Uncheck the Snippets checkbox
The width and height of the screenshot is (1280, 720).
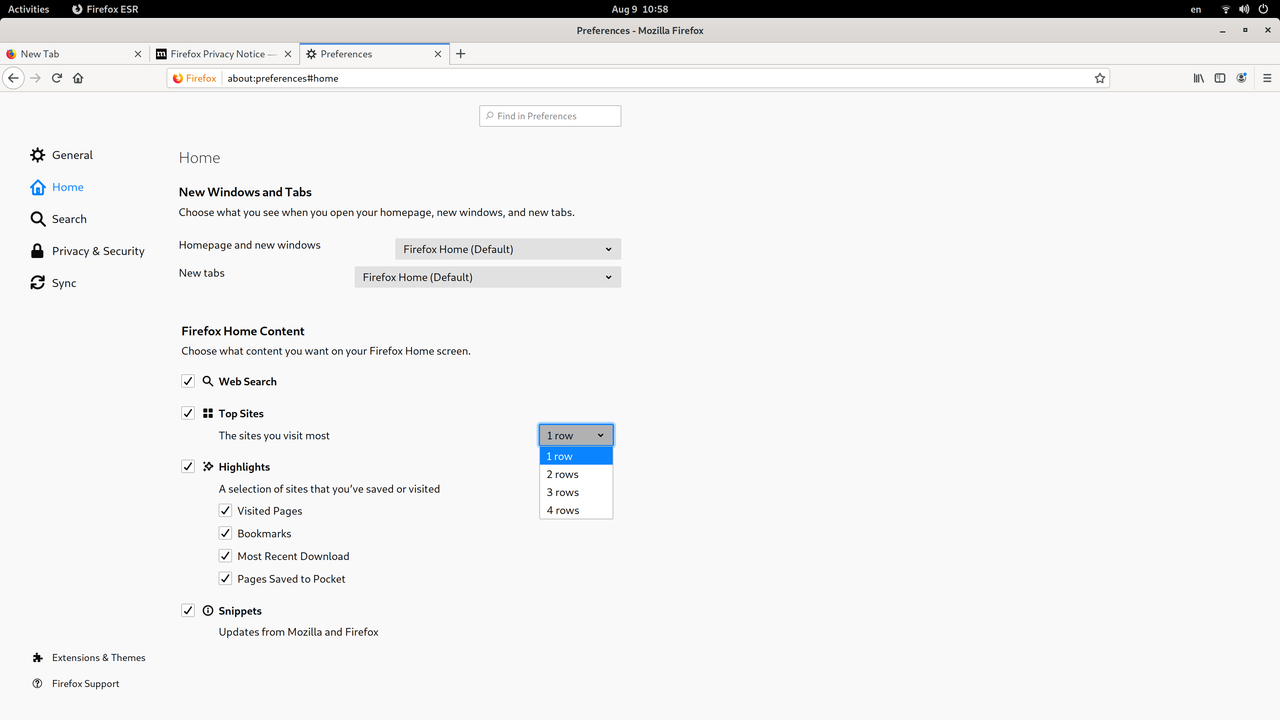pyautogui.click(x=188, y=610)
